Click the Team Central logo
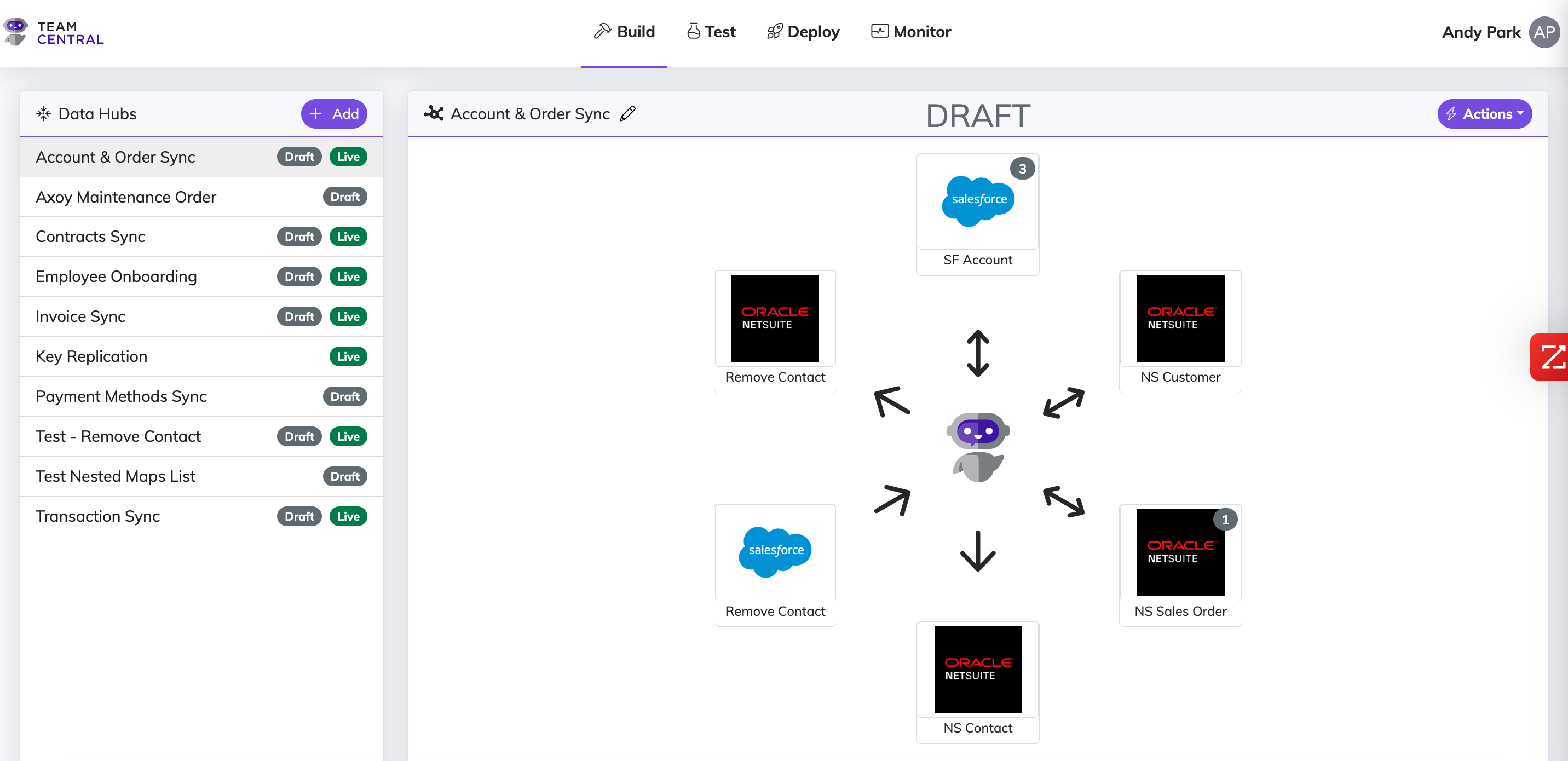The height and width of the screenshot is (761, 1568). (x=54, y=32)
